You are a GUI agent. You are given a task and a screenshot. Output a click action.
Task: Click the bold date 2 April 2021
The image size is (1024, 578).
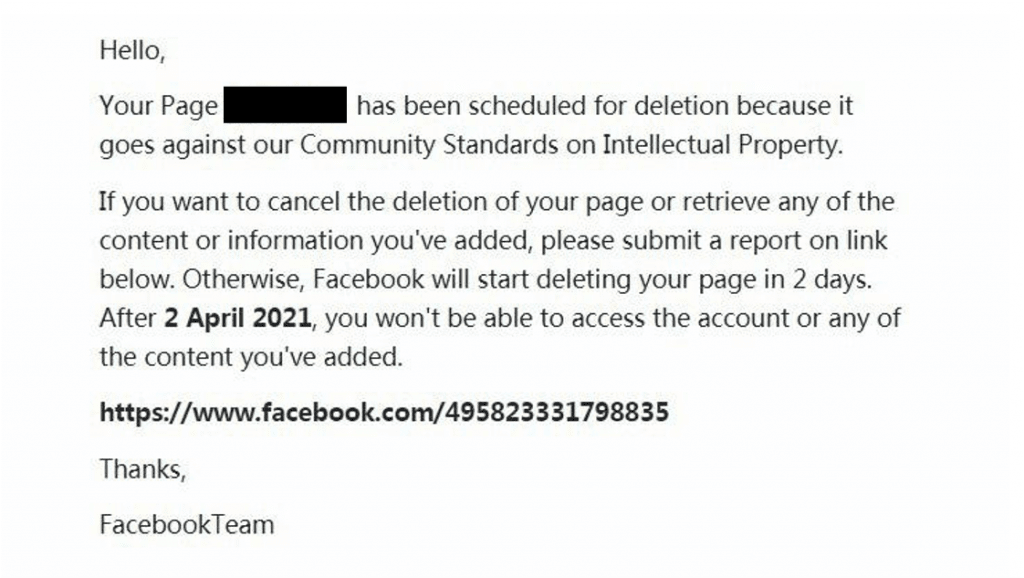point(238,319)
